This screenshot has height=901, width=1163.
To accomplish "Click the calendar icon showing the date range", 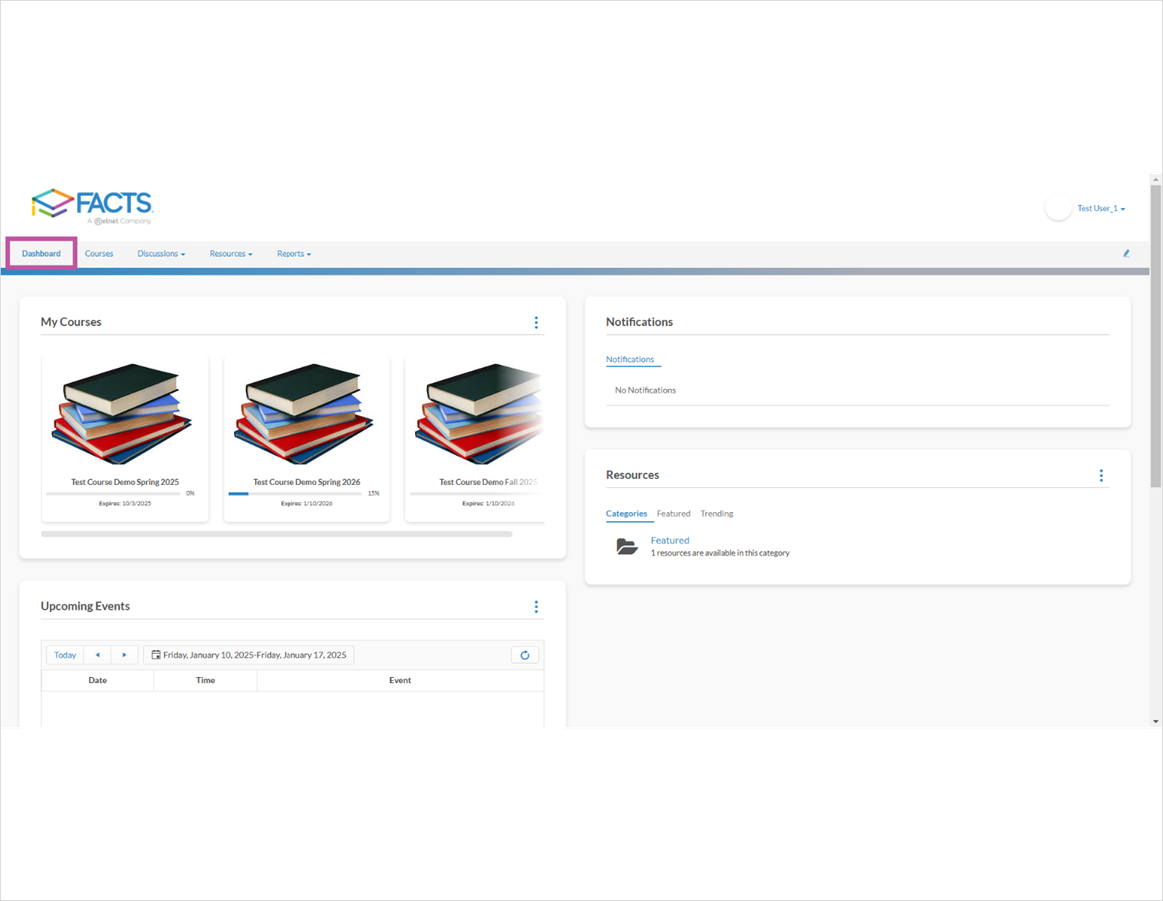I will coord(156,654).
